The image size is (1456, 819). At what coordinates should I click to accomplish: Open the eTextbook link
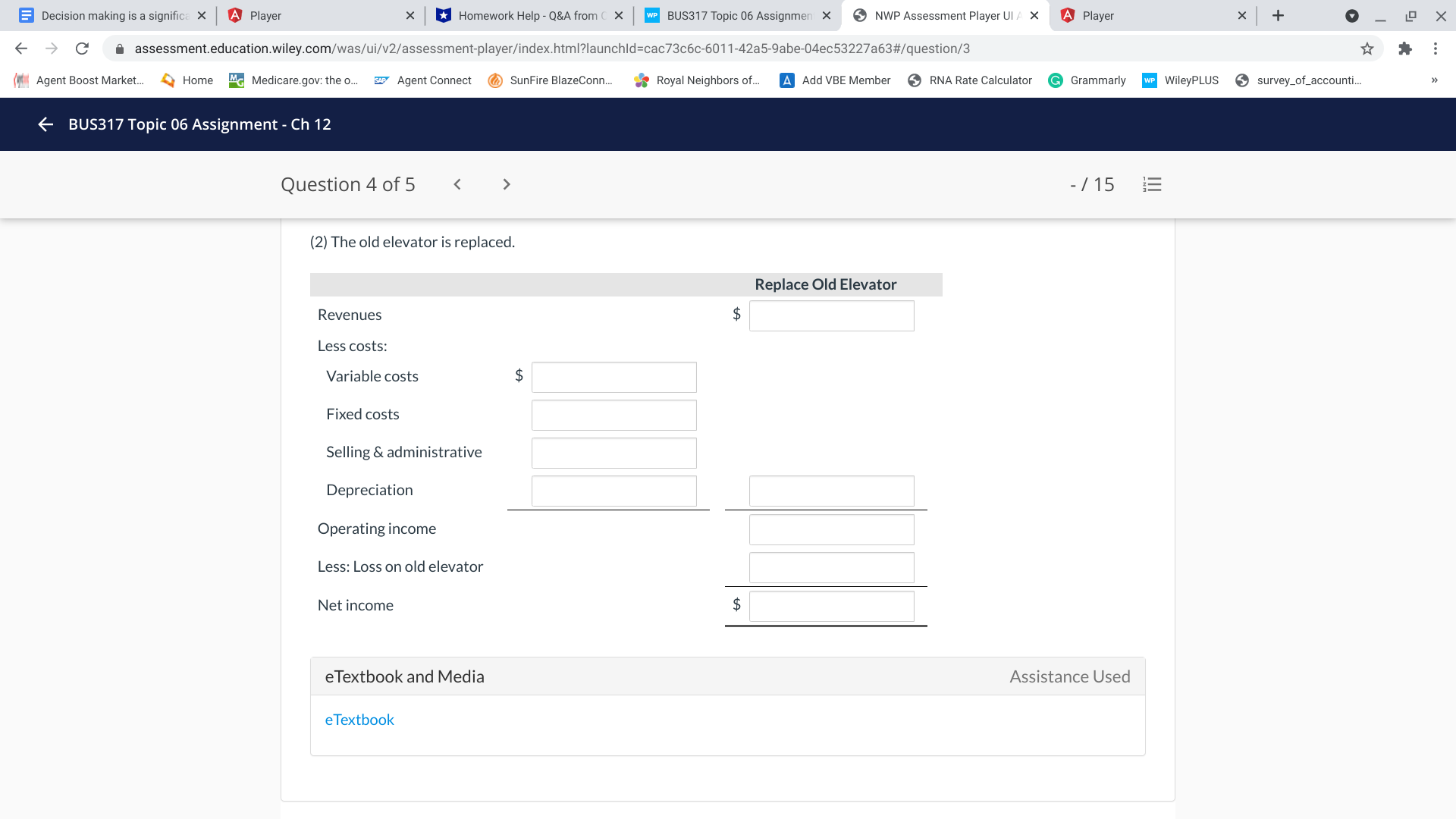[359, 720]
